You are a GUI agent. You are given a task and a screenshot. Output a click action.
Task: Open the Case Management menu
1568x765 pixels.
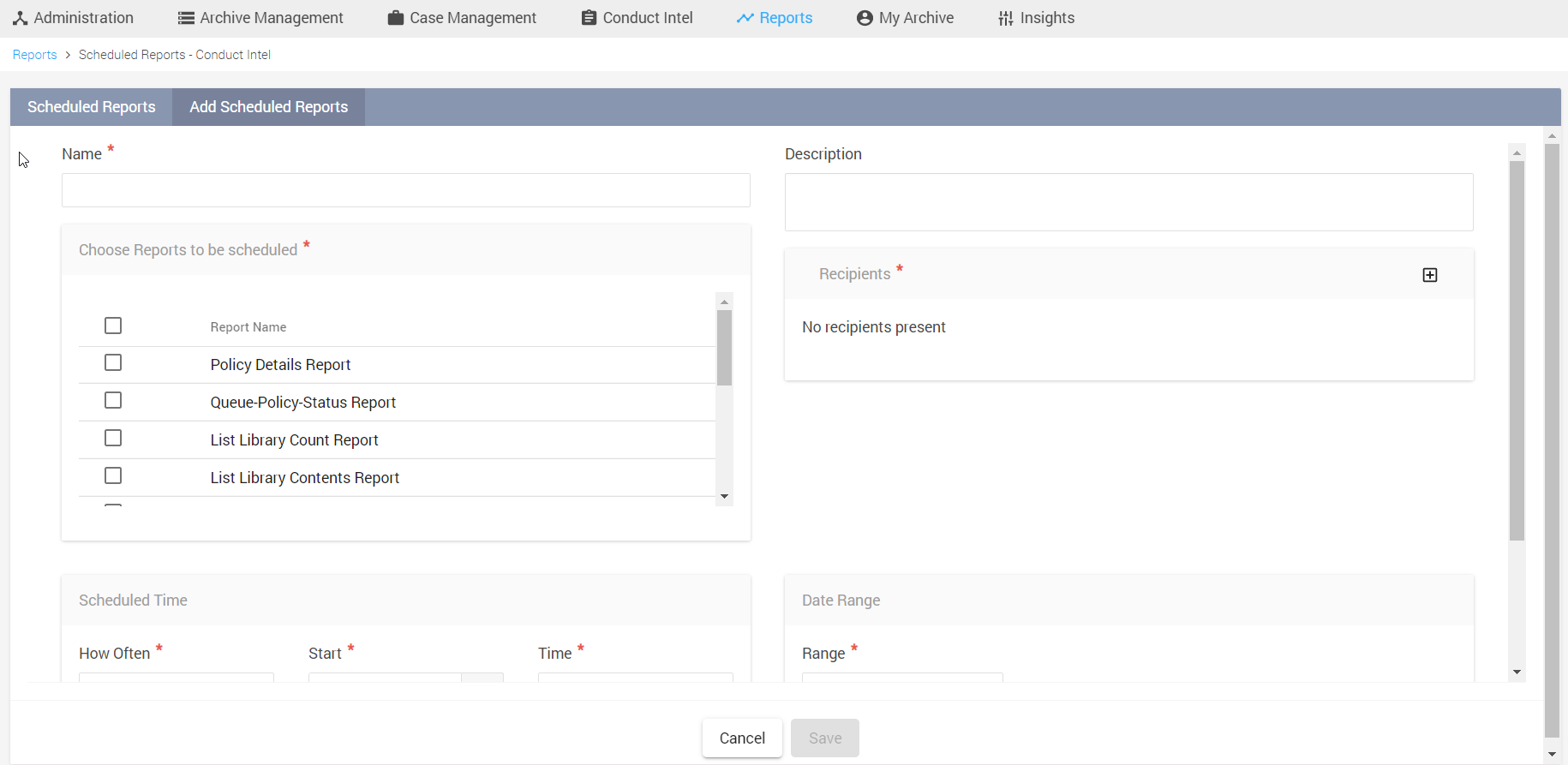pos(462,18)
